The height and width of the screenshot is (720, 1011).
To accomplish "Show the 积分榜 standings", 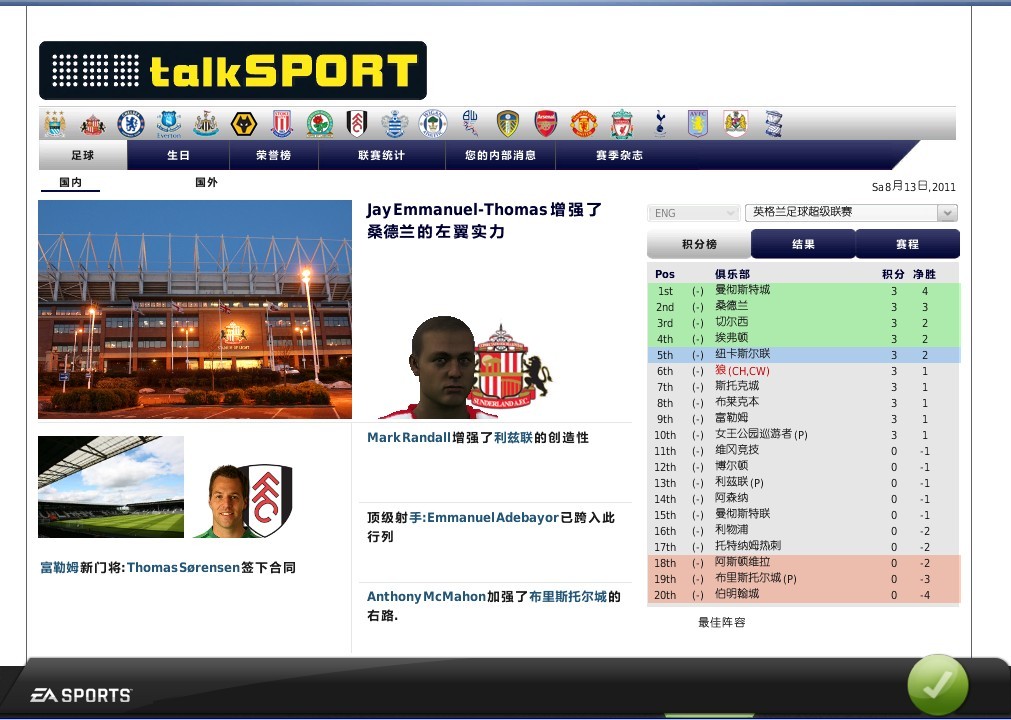I will pyautogui.click(x=699, y=244).
